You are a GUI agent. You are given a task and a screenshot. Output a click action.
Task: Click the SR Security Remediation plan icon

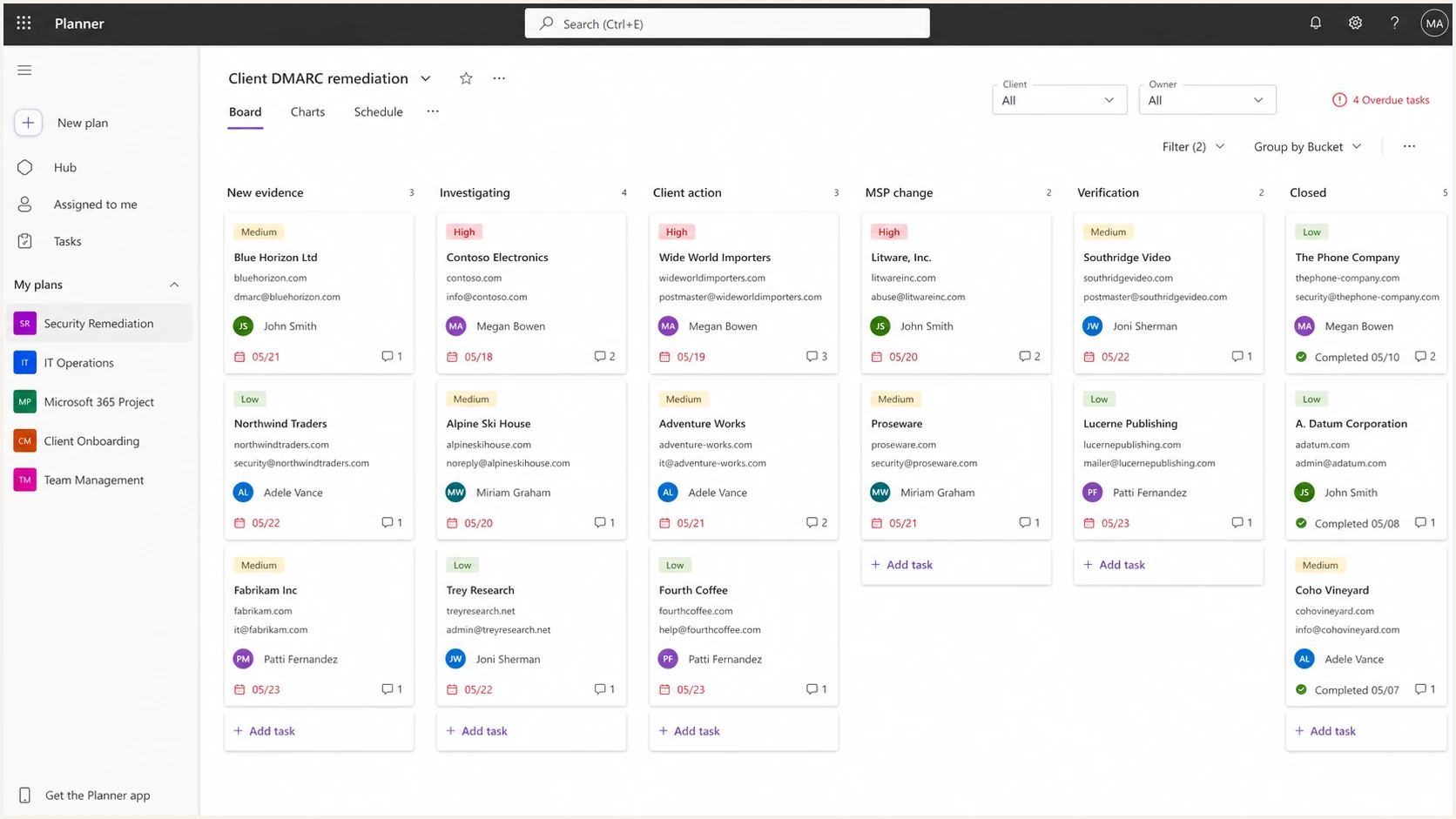coord(24,323)
